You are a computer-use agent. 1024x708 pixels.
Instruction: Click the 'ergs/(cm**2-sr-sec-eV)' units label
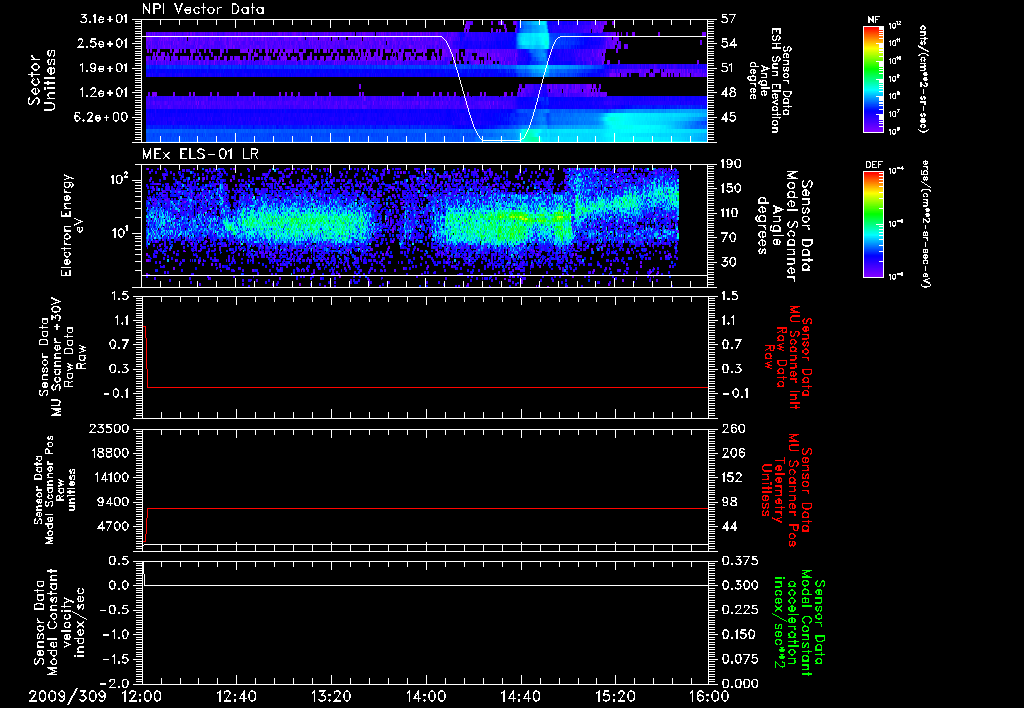pos(925,223)
